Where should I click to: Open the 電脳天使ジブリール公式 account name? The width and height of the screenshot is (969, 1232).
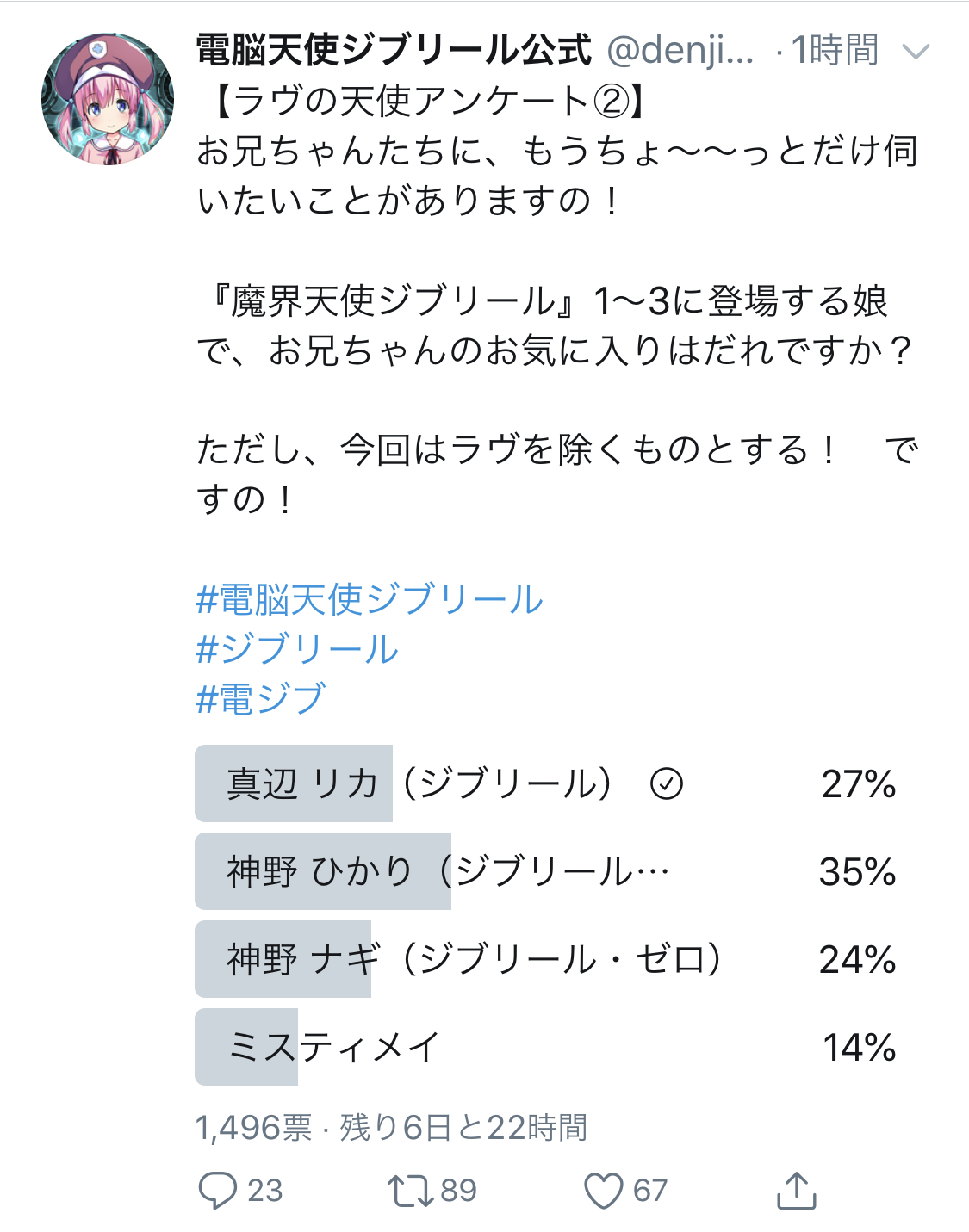tap(394, 51)
